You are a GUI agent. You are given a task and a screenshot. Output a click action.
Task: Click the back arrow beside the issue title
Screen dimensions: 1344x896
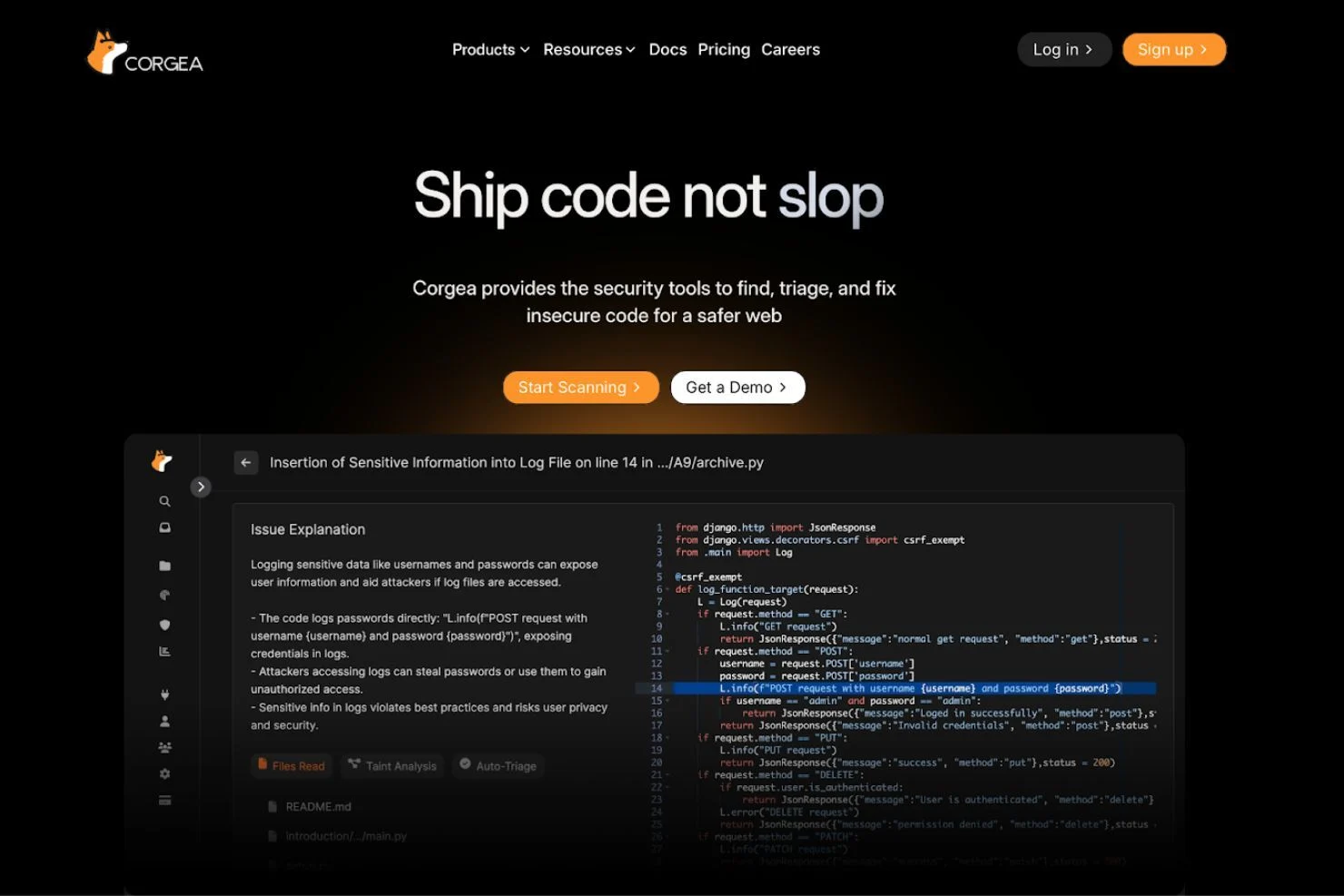click(x=246, y=462)
